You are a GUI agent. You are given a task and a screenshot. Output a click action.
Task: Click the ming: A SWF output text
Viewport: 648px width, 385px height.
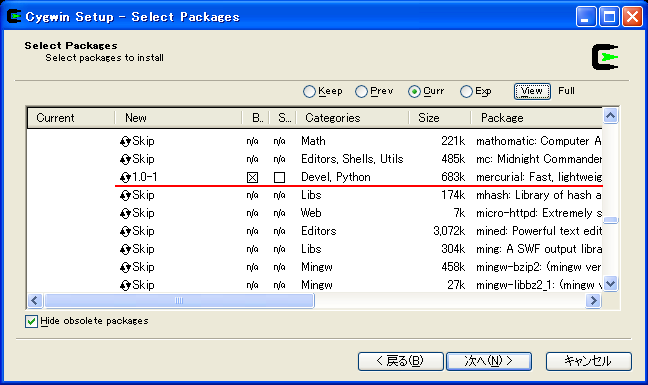(x=538, y=249)
